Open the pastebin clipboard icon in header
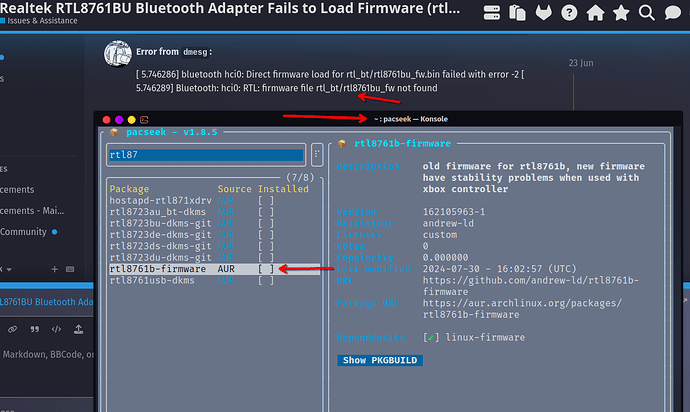This screenshot has height=412, width=690. [x=517, y=13]
